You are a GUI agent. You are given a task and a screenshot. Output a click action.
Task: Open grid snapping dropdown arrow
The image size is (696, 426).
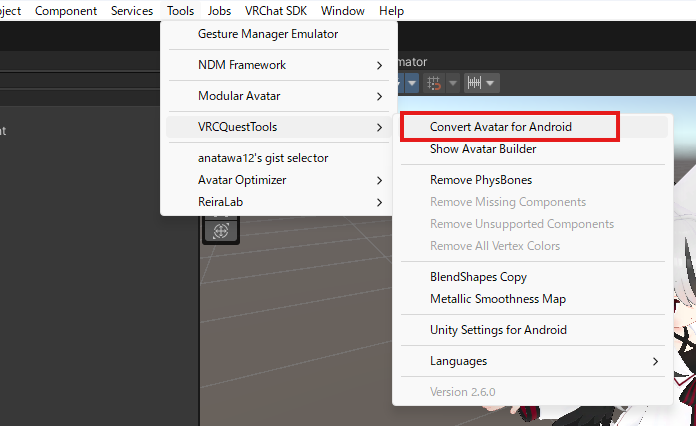453,83
